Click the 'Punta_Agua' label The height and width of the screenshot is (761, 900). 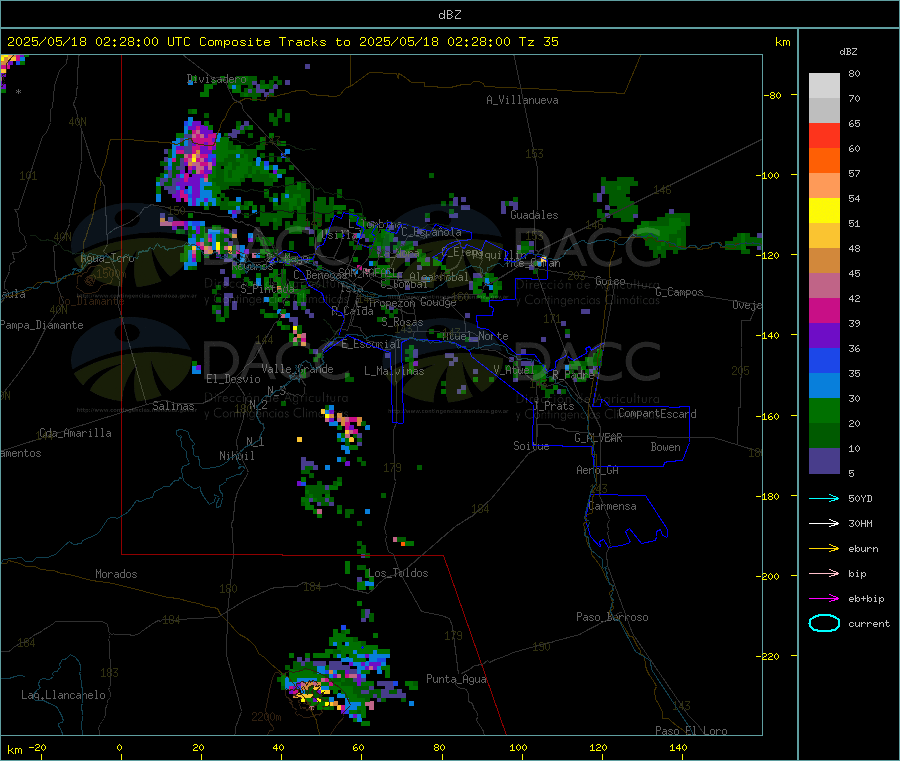[456, 679]
